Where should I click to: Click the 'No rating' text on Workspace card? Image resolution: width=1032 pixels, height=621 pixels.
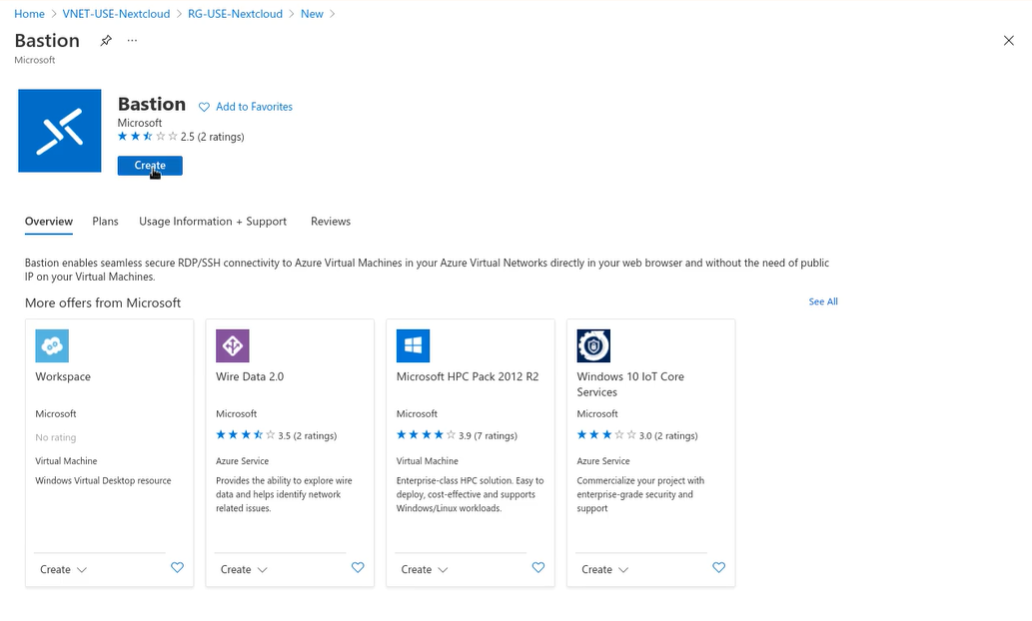click(x=56, y=437)
